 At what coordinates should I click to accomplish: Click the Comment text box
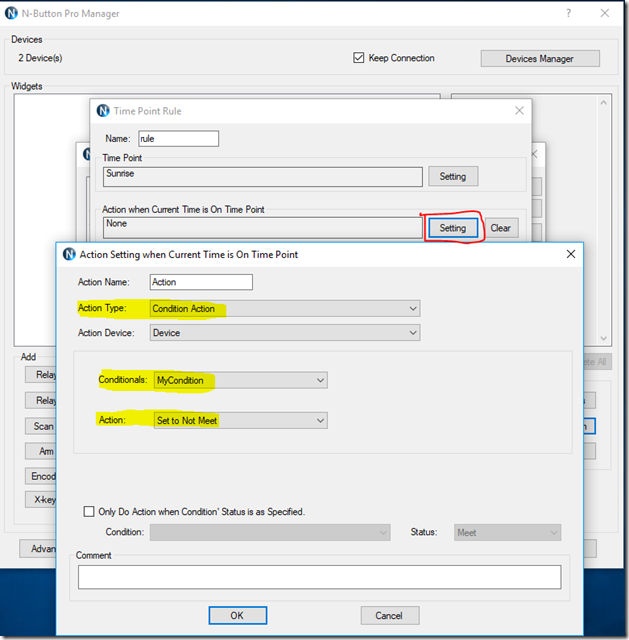coord(320,577)
